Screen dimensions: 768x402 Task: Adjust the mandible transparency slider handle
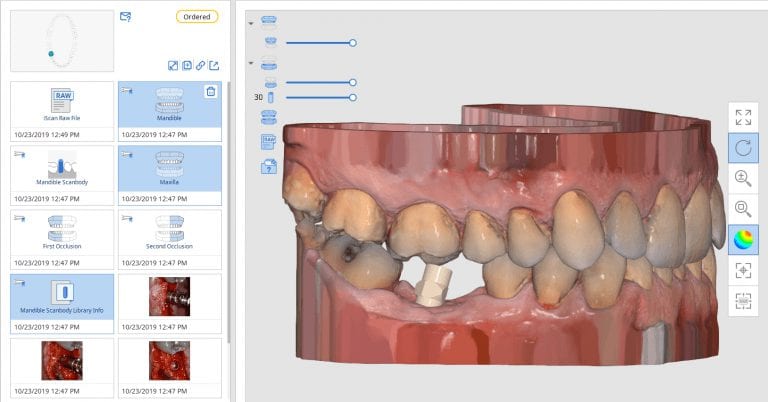click(x=353, y=82)
